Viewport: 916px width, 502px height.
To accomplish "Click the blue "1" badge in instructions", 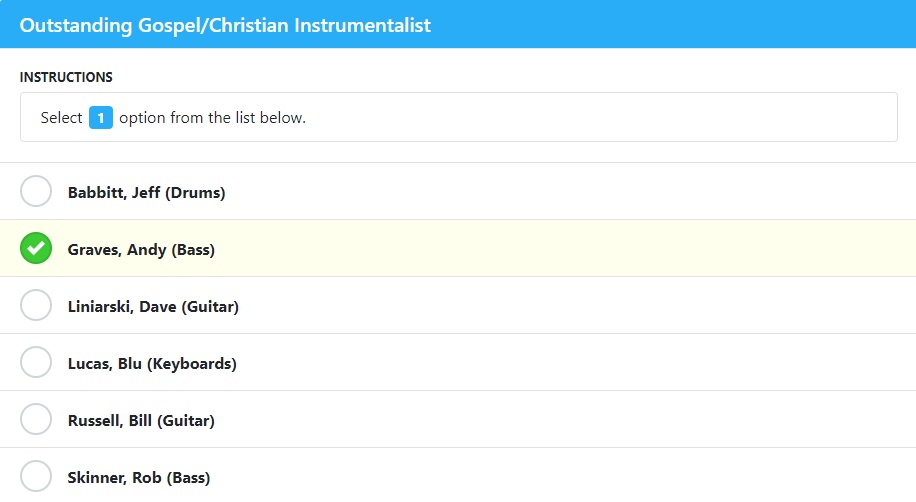I will 100,117.
